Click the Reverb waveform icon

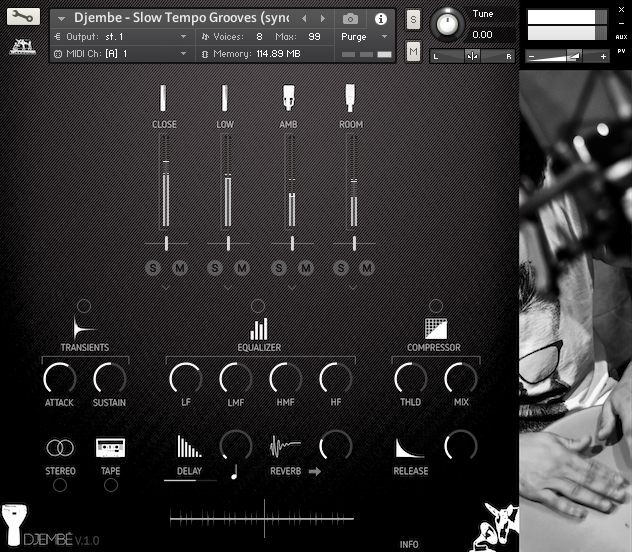(x=285, y=446)
